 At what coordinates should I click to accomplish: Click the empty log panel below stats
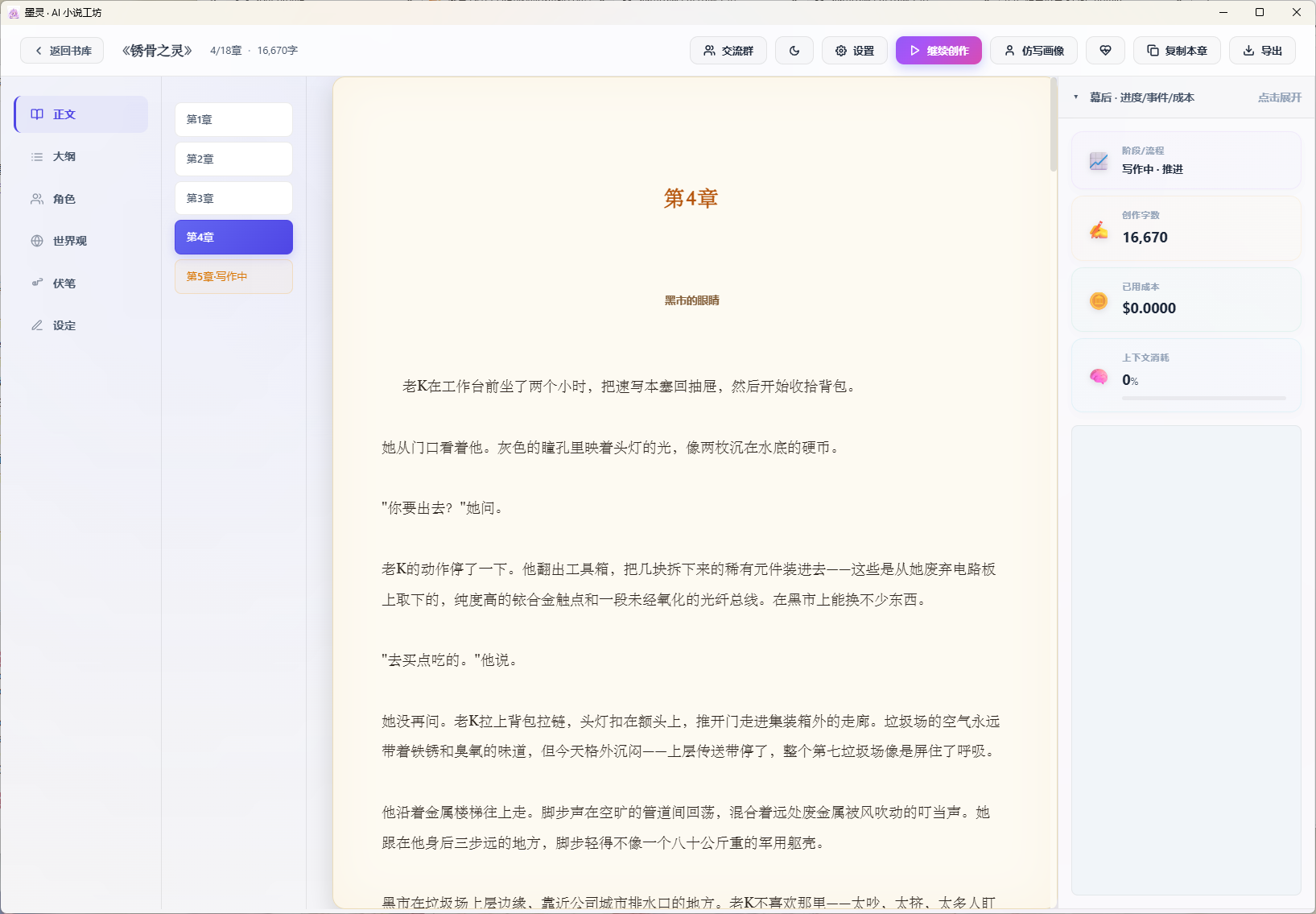(1186, 660)
